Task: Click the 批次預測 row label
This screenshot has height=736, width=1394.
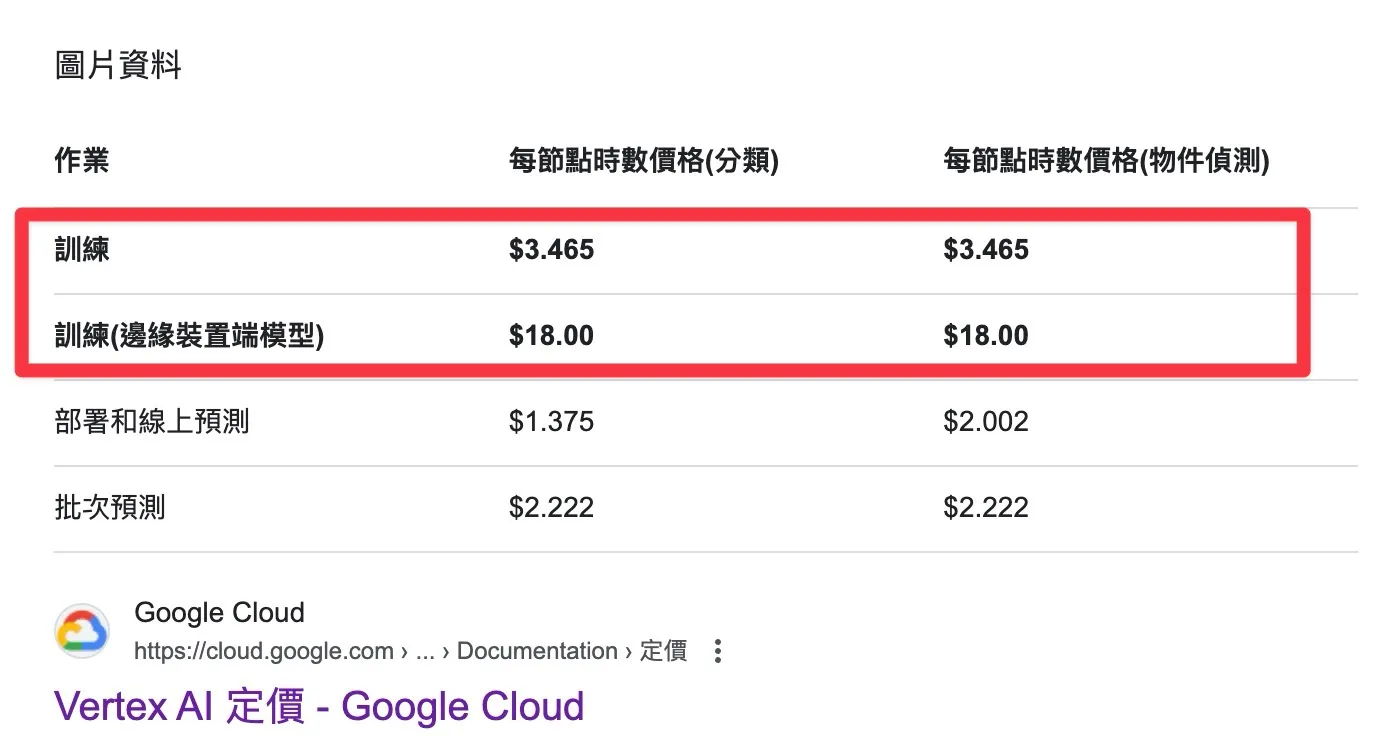Action: click(110, 507)
